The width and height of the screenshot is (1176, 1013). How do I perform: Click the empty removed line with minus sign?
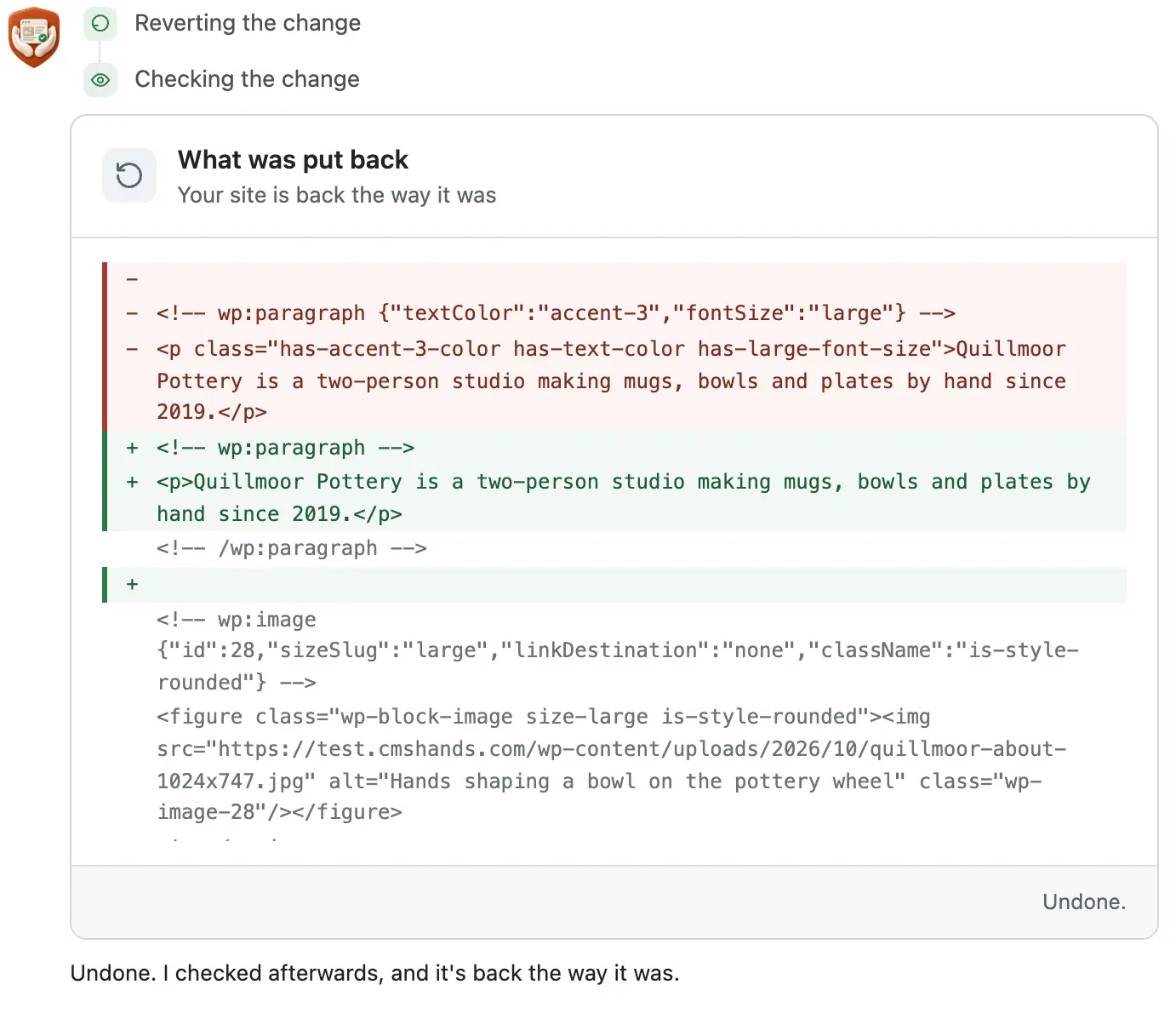pos(614,279)
